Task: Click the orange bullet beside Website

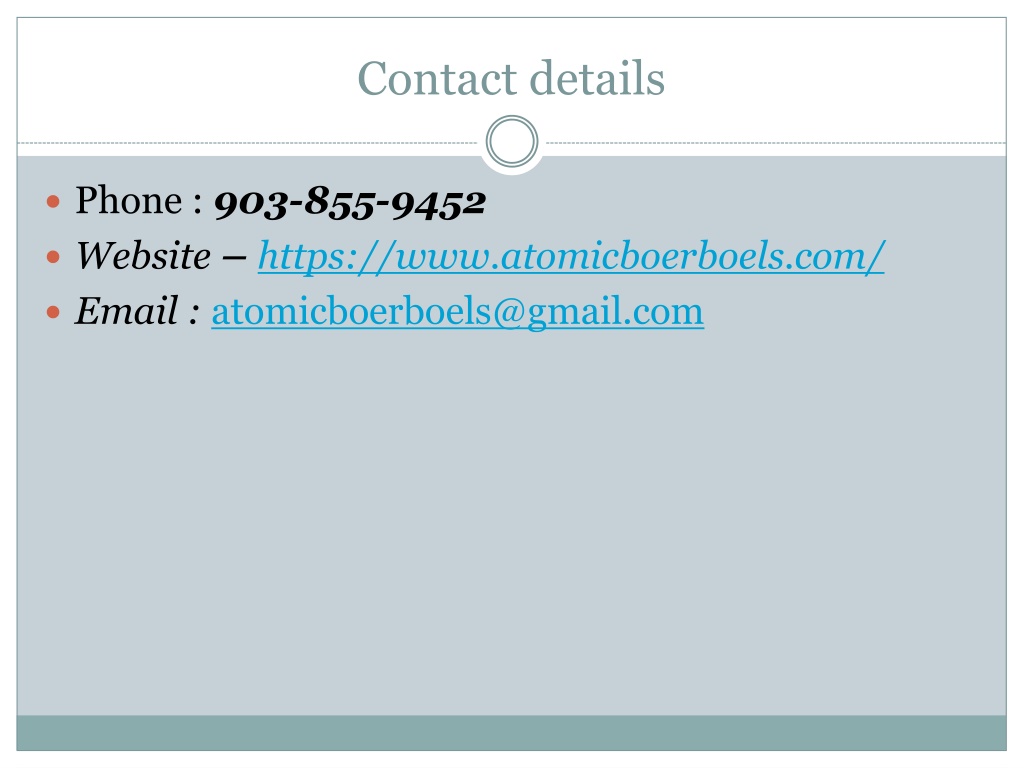Action: 54,257
